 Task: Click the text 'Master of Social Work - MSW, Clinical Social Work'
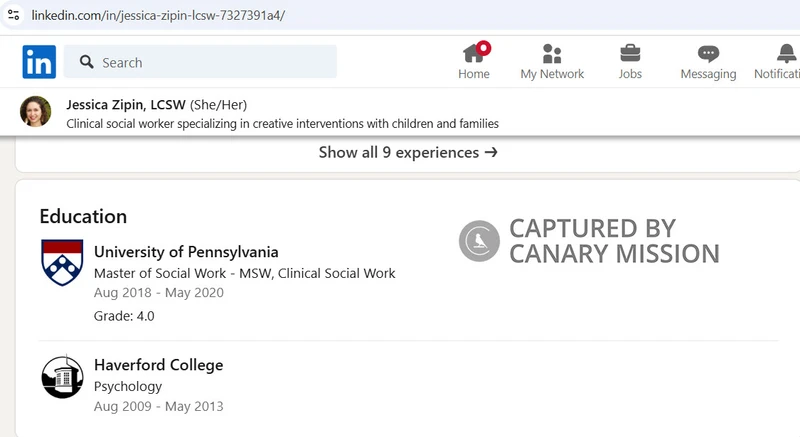click(x=244, y=273)
